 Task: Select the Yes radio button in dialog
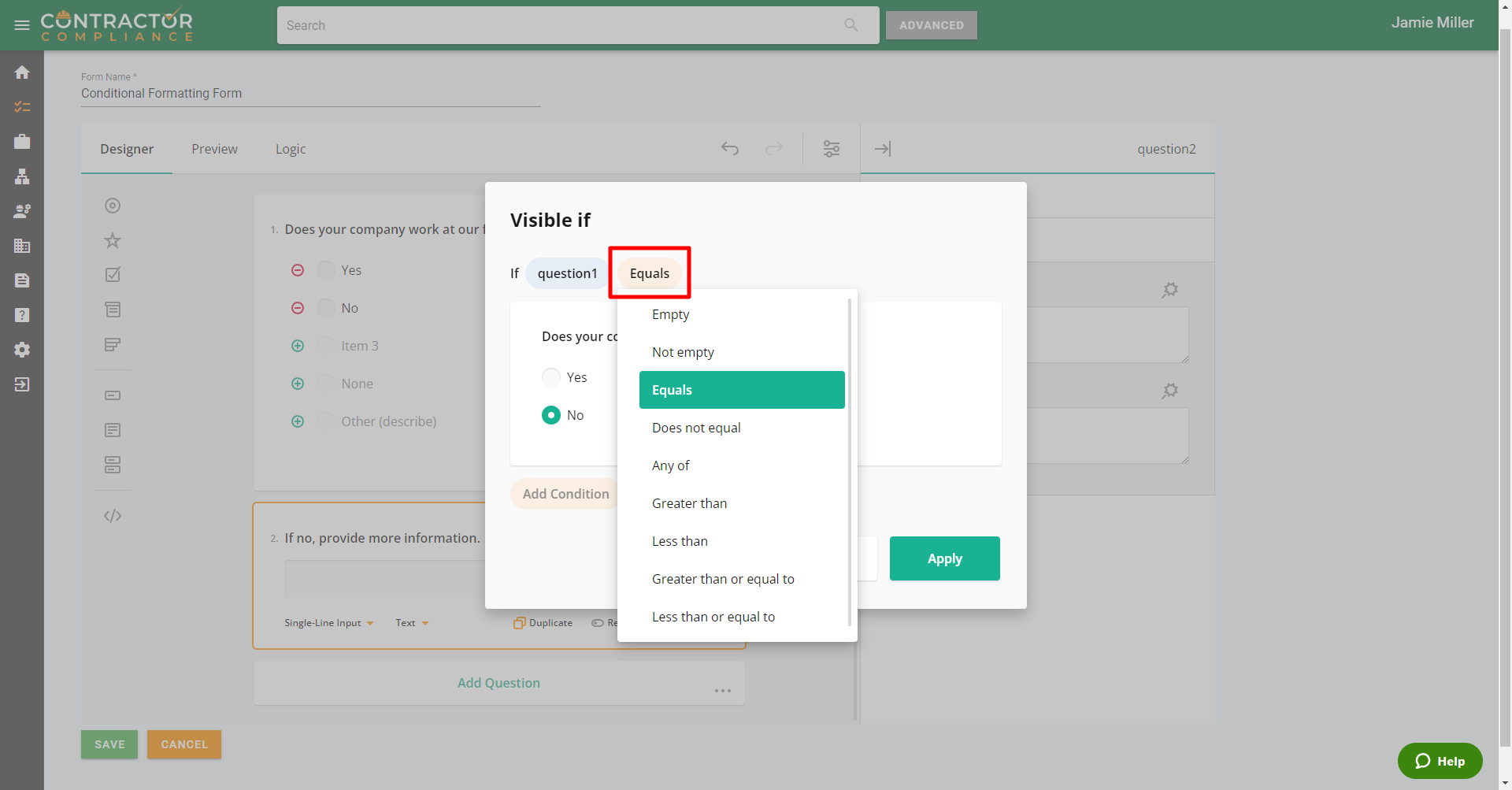point(551,377)
